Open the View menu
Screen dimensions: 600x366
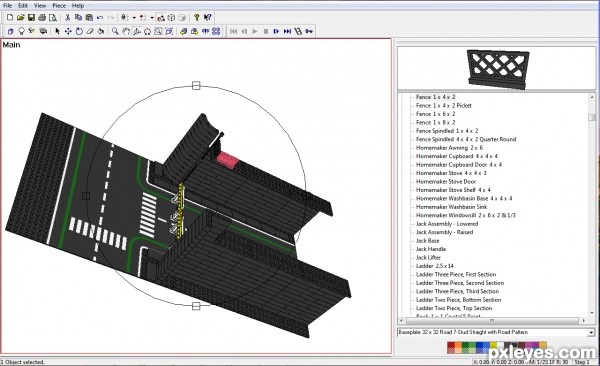[40, 6]
